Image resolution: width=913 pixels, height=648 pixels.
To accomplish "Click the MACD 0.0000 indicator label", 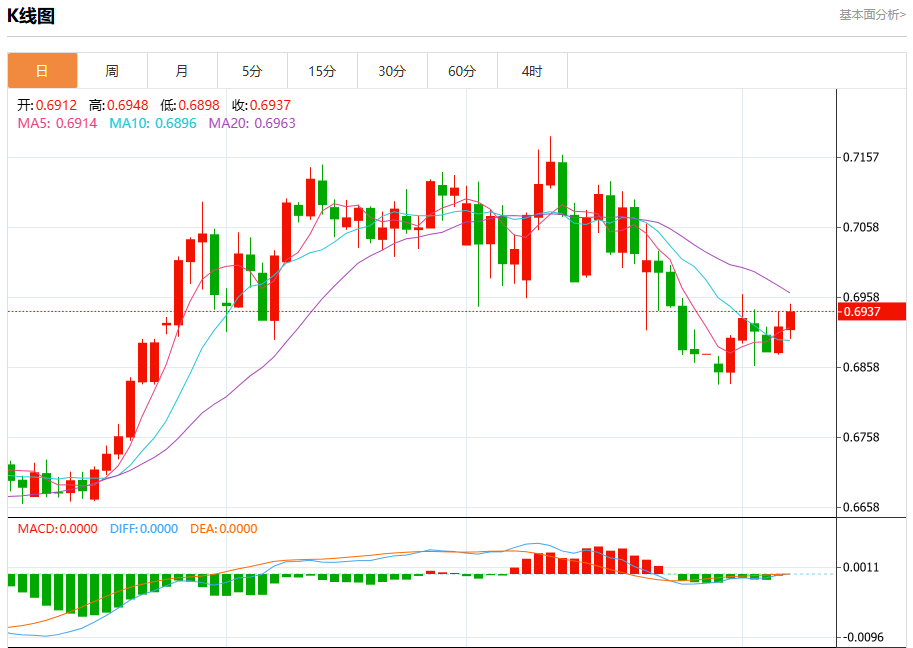I will [x=57, y=529].
